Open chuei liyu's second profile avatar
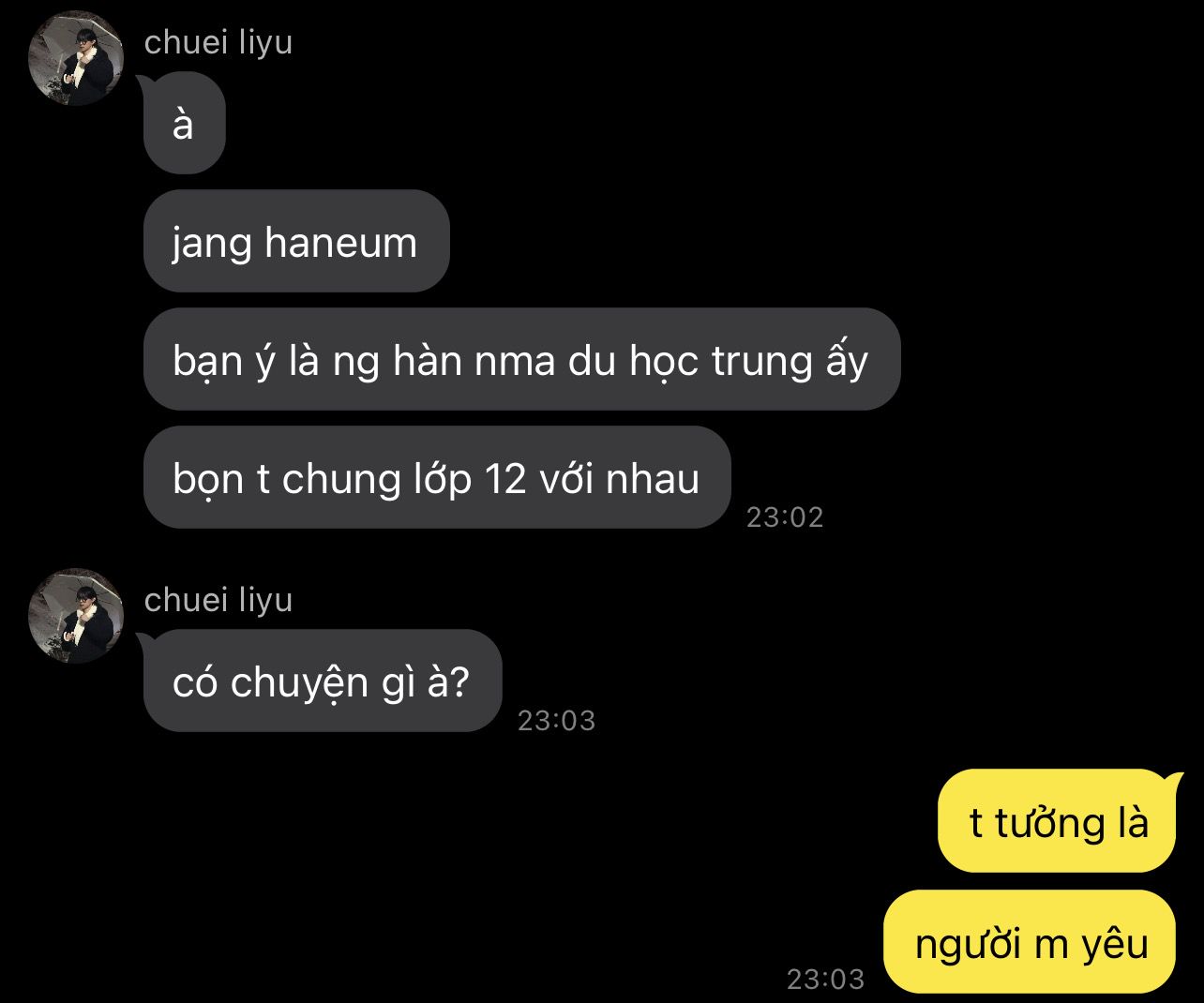Image resolution: width=1204 pixels, height=1003 pixels. tap(77, 617)
